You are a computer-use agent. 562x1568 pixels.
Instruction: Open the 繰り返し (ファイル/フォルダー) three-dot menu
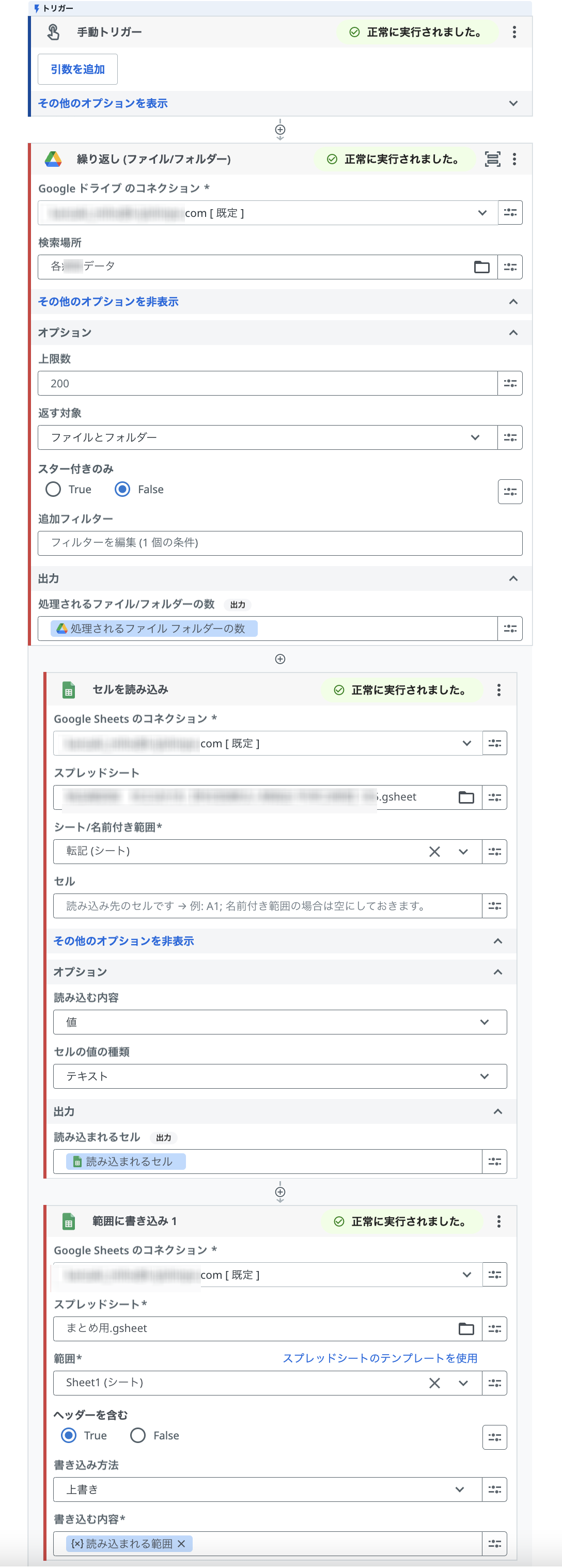click(x=514, y=160)
